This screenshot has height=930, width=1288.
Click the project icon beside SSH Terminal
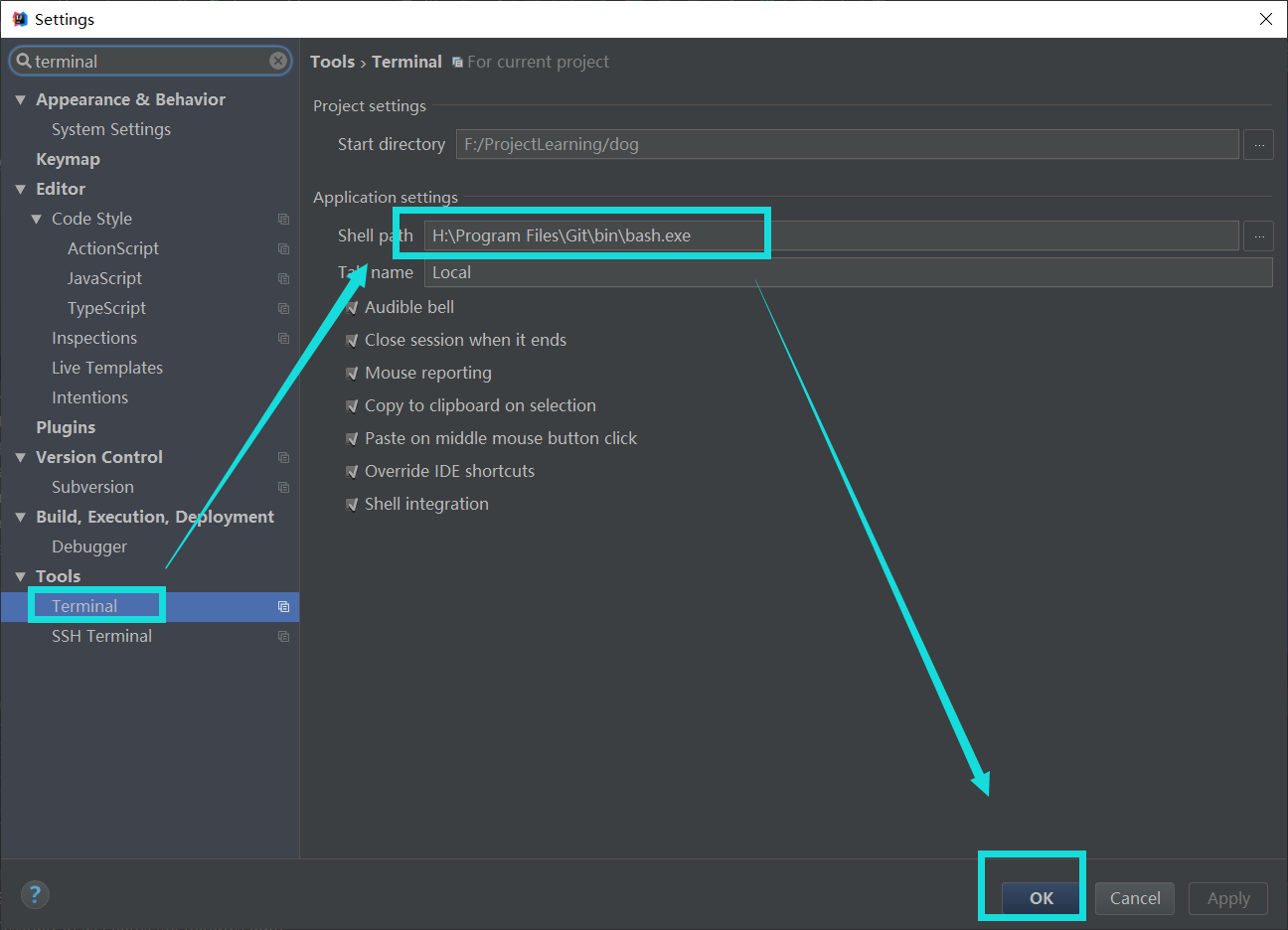point(283,636)
